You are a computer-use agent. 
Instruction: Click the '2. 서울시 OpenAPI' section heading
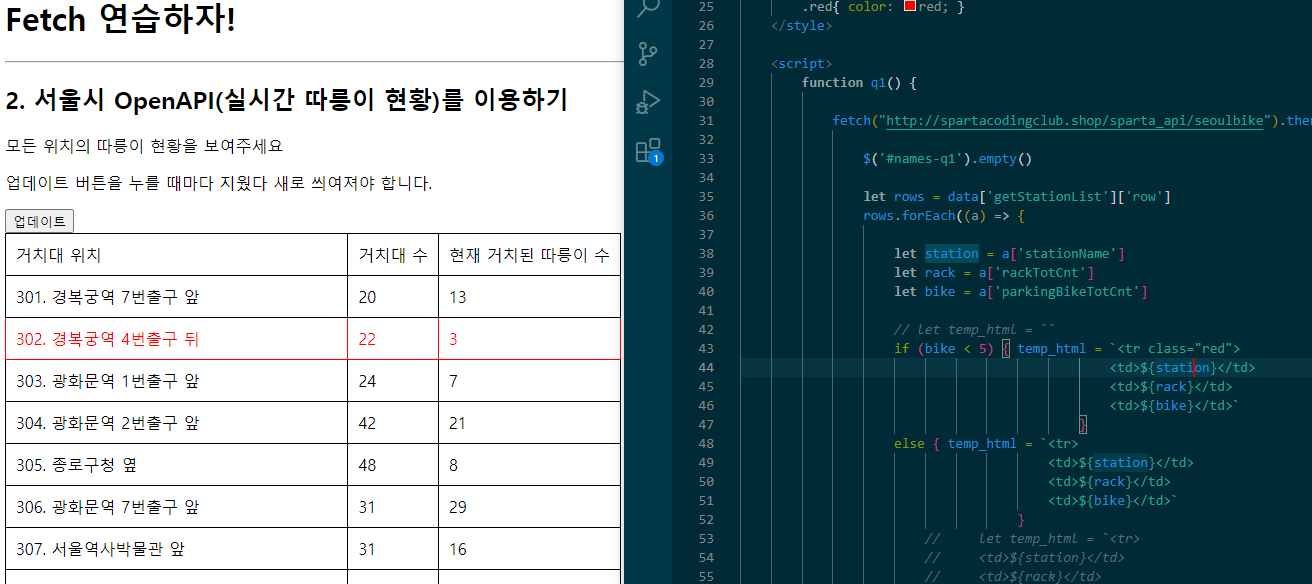pos(286,100)
